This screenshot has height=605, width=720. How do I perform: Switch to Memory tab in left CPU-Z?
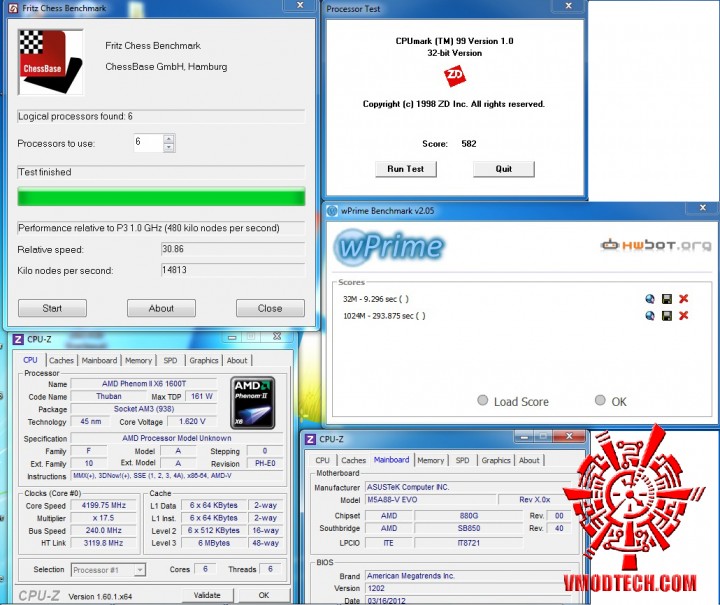click(x=138, y=360)
